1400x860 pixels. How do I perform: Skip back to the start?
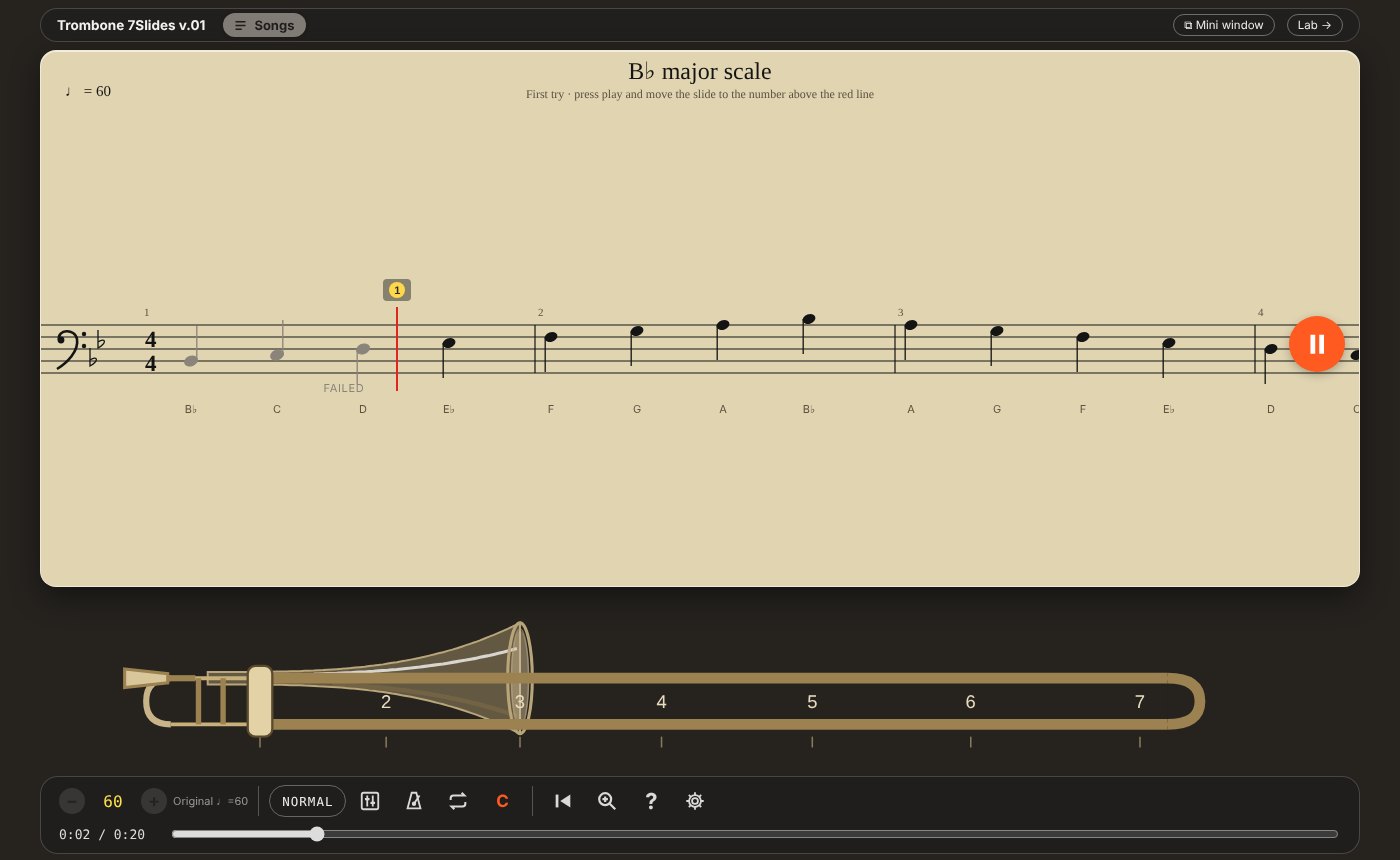pyautogui.click(x=563, y=801)
